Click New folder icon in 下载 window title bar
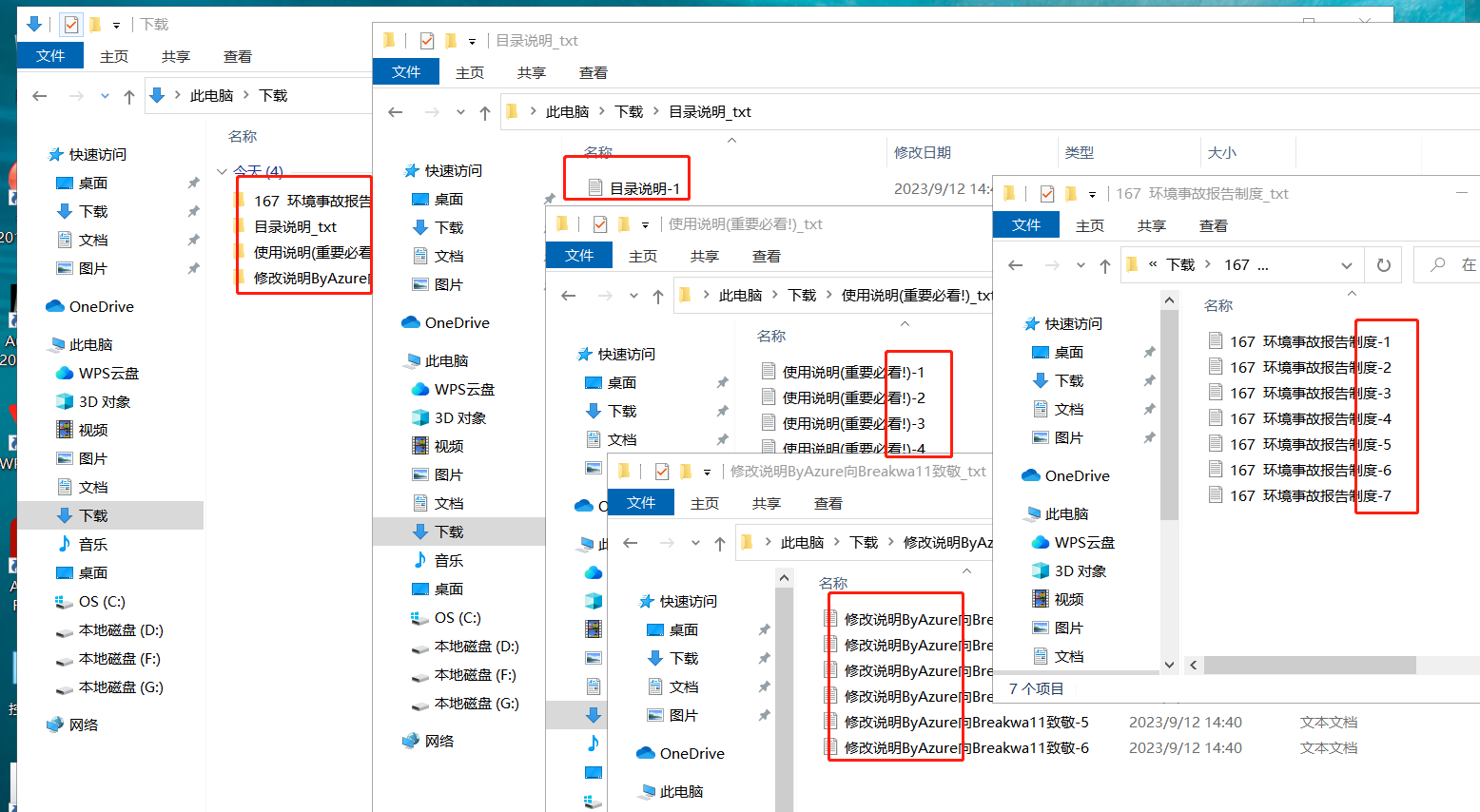The height and width of the screenshot is (812, 1480). pos(95,24)
